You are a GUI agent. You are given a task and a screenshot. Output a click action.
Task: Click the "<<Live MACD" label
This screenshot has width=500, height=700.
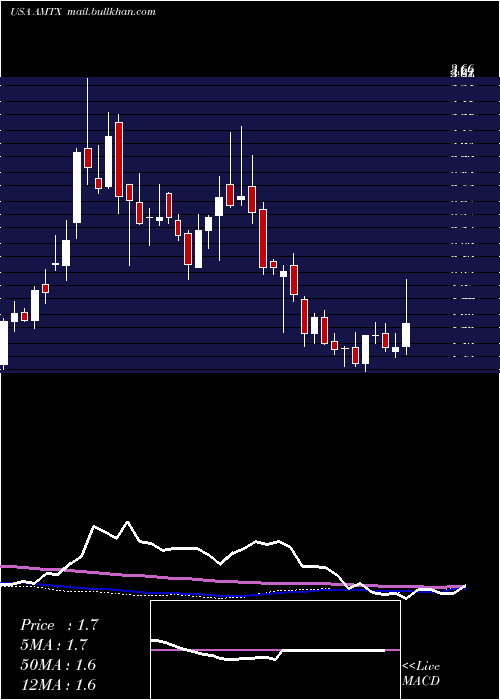tap(421, 673)
